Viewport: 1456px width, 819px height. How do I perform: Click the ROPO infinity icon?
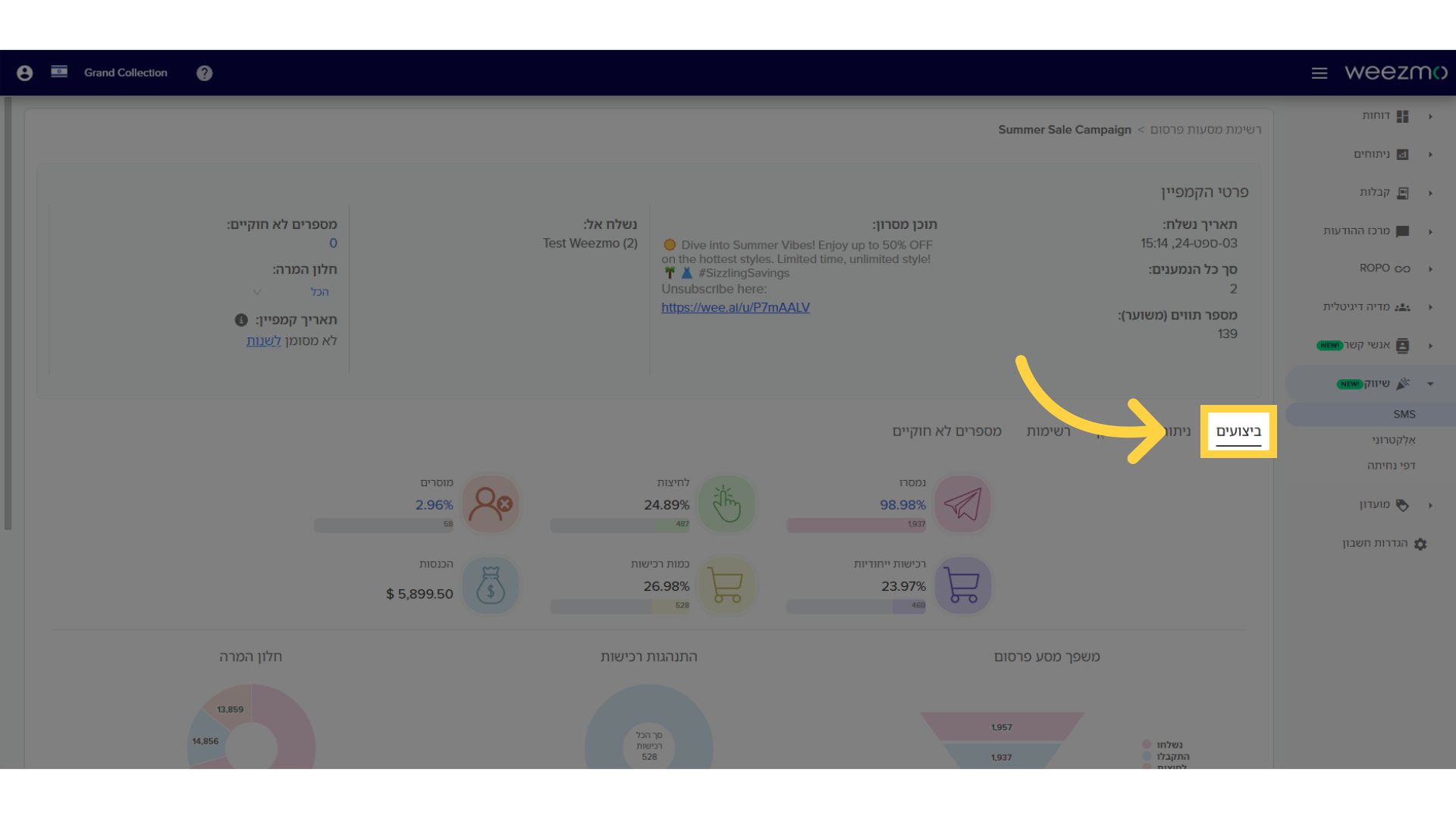tap(1403, 269)
